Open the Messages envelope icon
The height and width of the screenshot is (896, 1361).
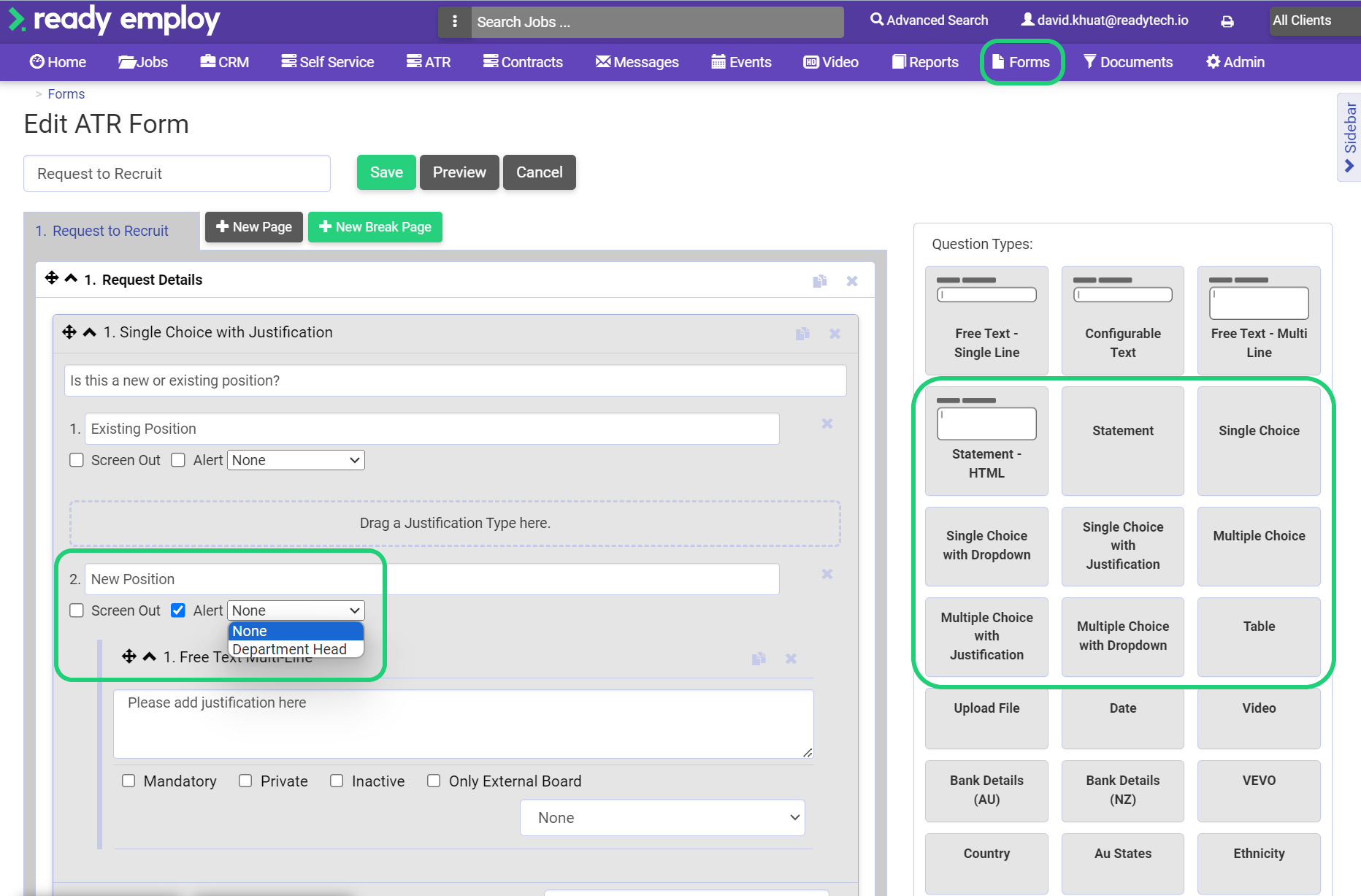(603, 61)
